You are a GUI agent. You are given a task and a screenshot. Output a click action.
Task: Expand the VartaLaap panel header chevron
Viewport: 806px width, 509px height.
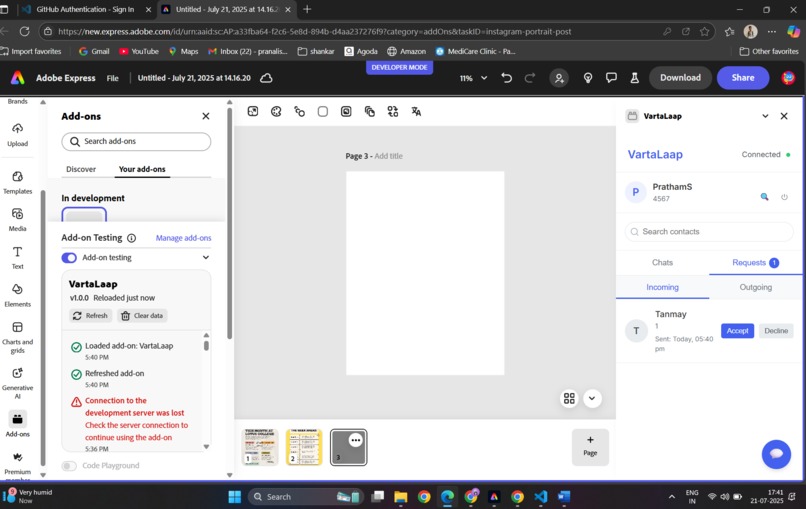point(765,116)
